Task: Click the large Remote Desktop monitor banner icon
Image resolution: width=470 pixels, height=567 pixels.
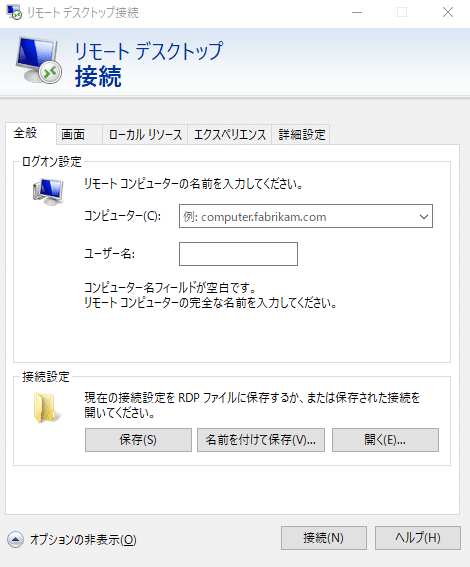Action: coord(39,60)
